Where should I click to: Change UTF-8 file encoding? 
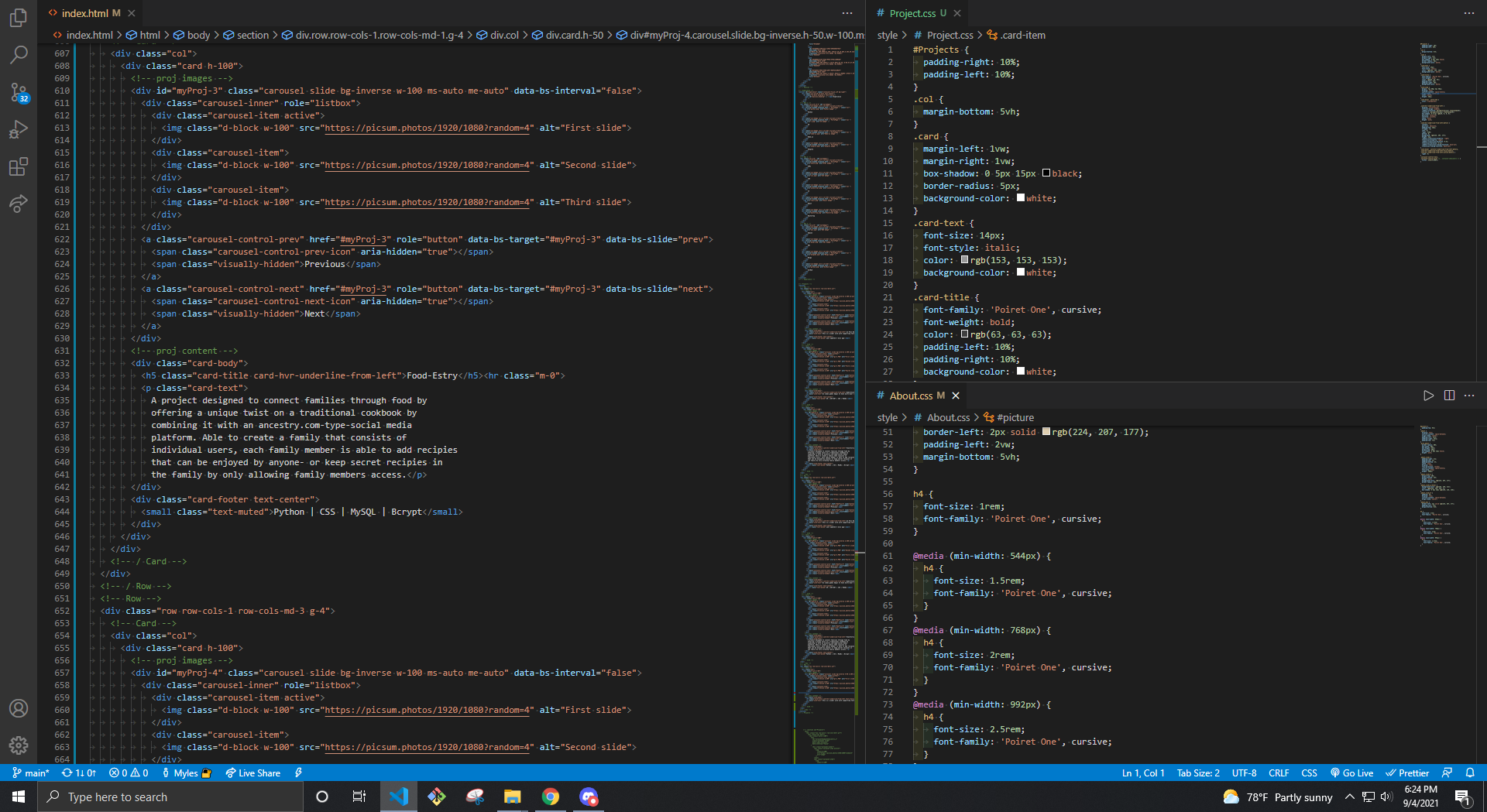point(1244,773)
